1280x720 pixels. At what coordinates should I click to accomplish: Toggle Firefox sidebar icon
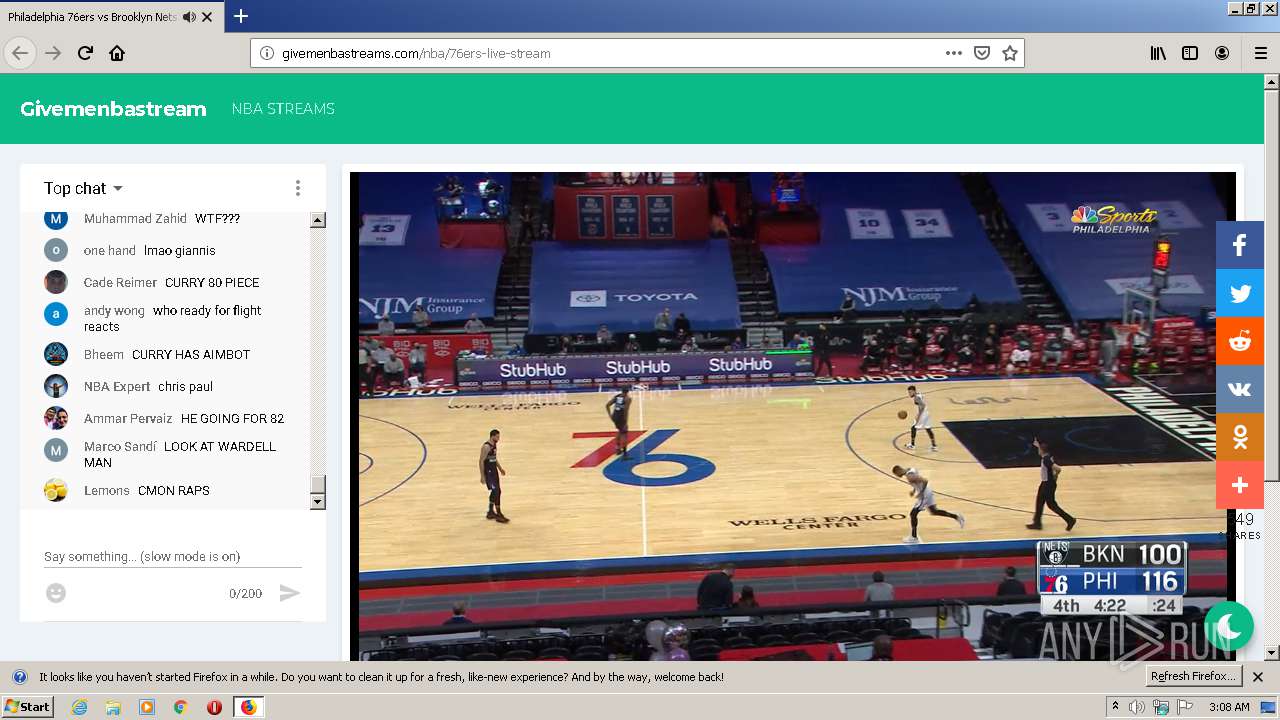coord(1190,53)
